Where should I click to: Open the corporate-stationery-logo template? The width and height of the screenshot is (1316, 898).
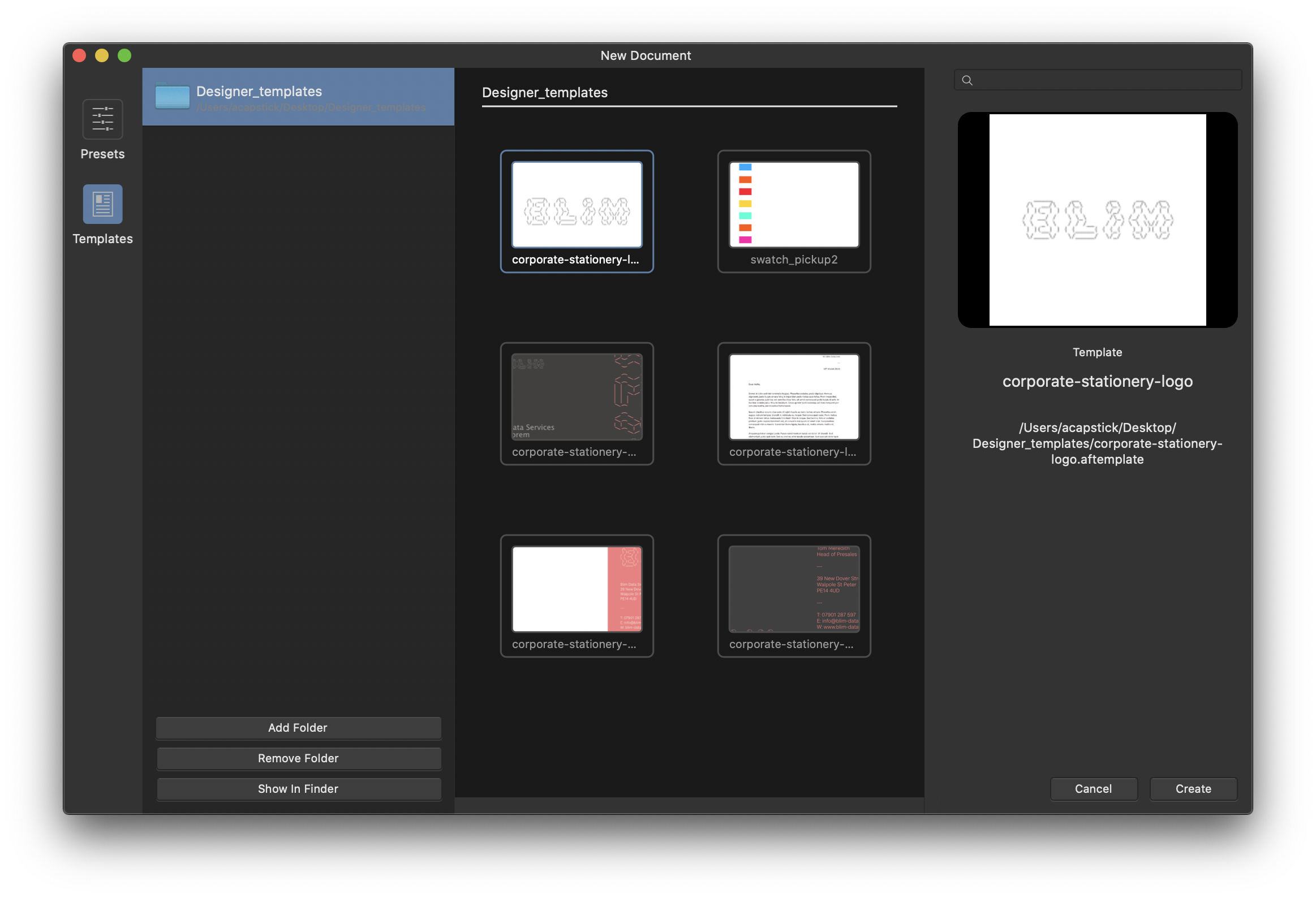point(1192,789)
